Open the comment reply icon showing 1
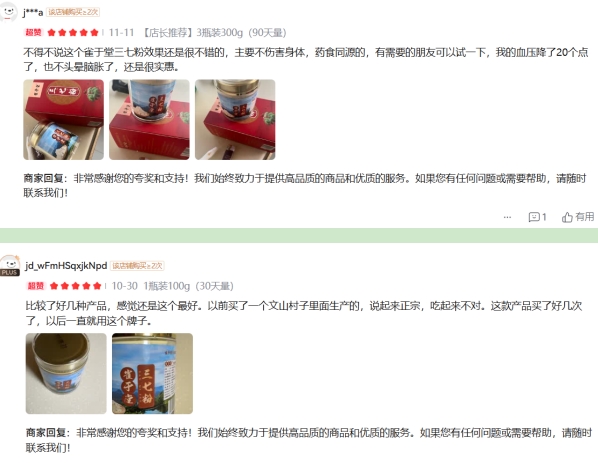Image resolution: width=598 pixels, height=463 pixels. [537, 217]
